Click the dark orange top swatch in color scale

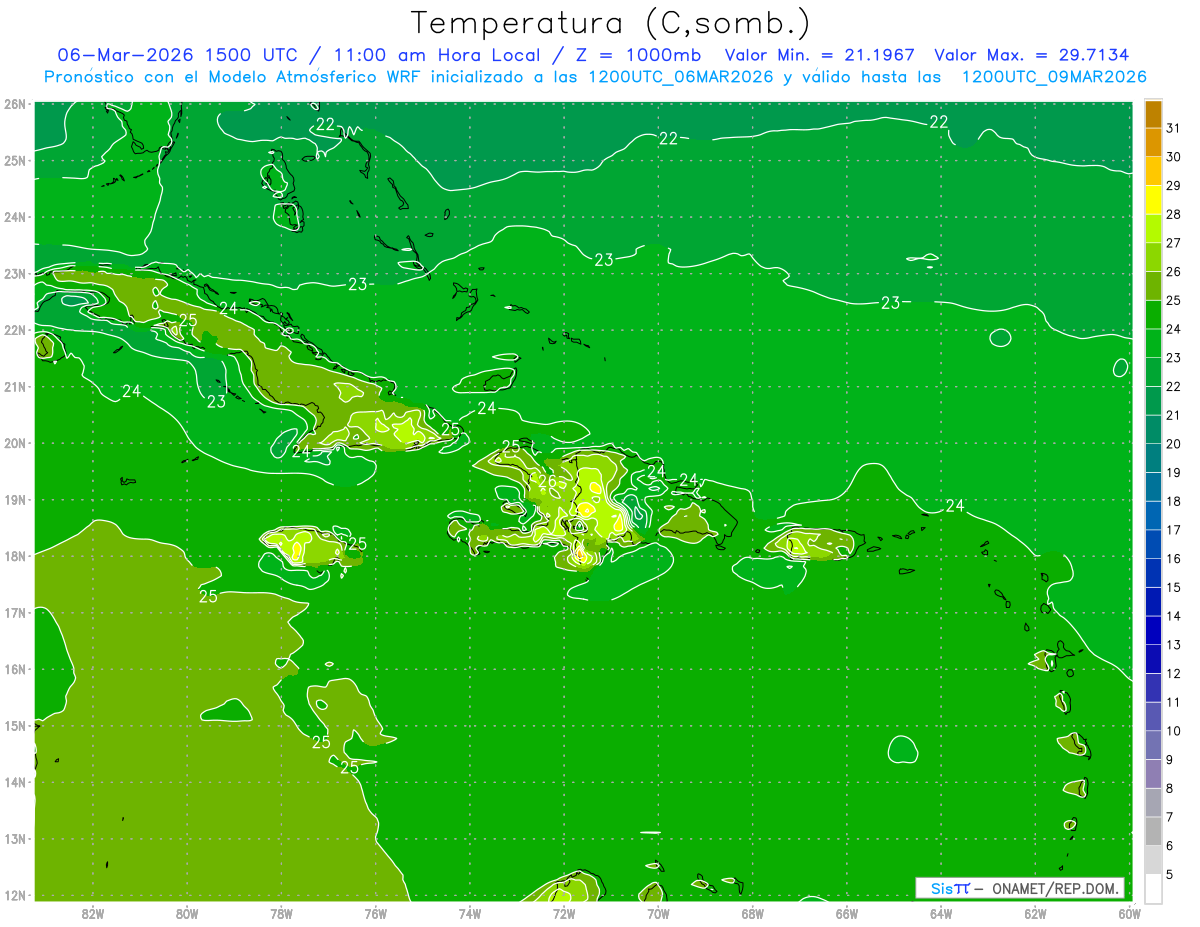tap(1153, 114)
